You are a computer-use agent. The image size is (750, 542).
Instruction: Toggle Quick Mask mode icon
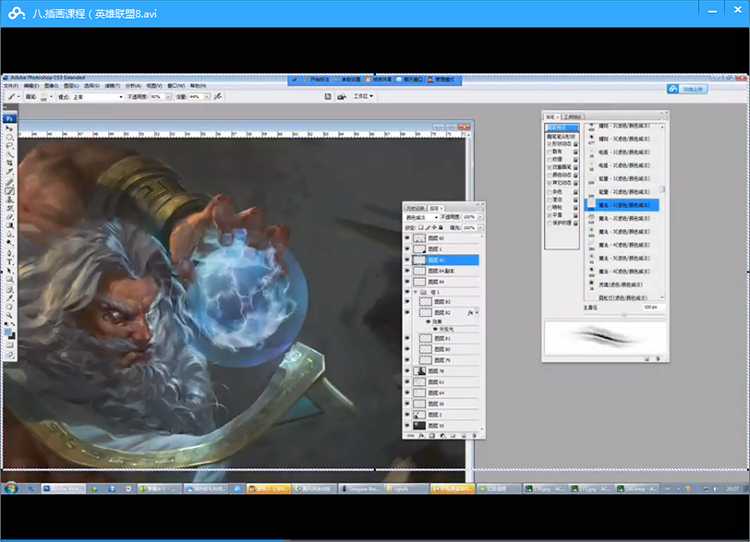coord(9,345)
